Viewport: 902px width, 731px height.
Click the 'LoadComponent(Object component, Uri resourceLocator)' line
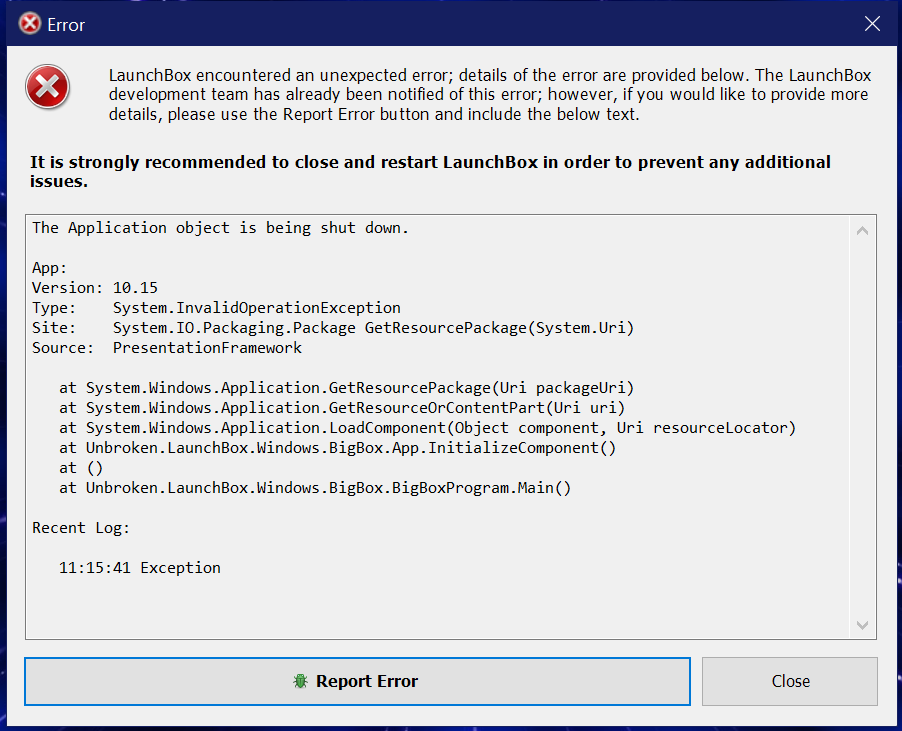427,428
